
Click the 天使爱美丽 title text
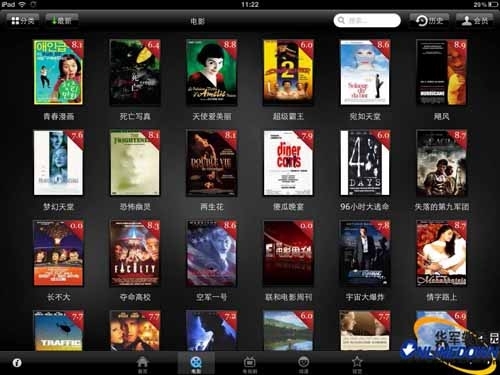tap(212, 116)
